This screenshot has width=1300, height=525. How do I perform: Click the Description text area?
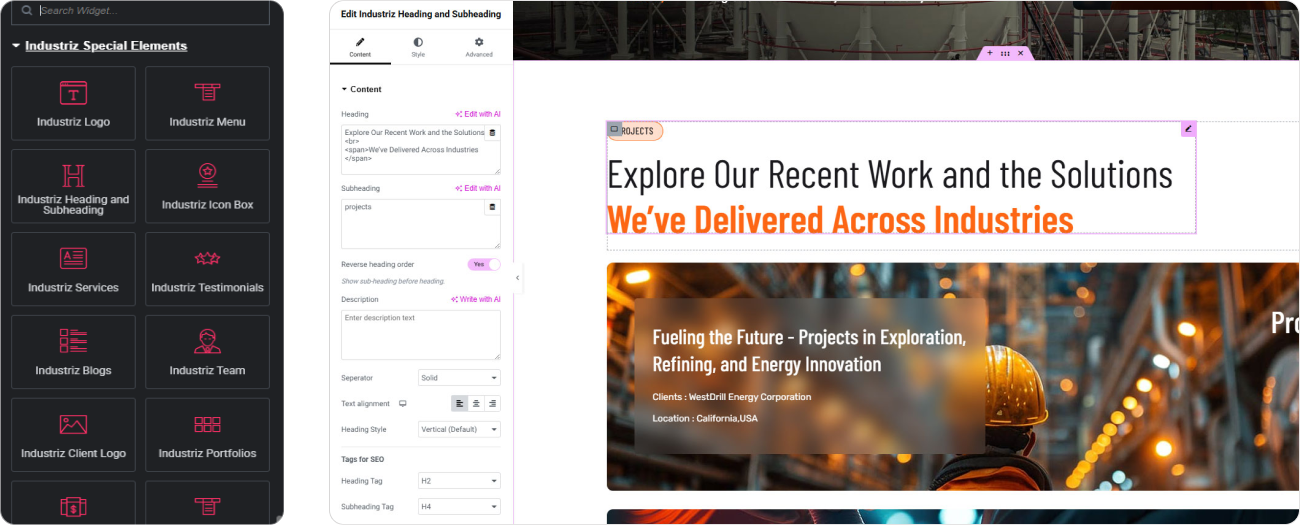point(421,335)
